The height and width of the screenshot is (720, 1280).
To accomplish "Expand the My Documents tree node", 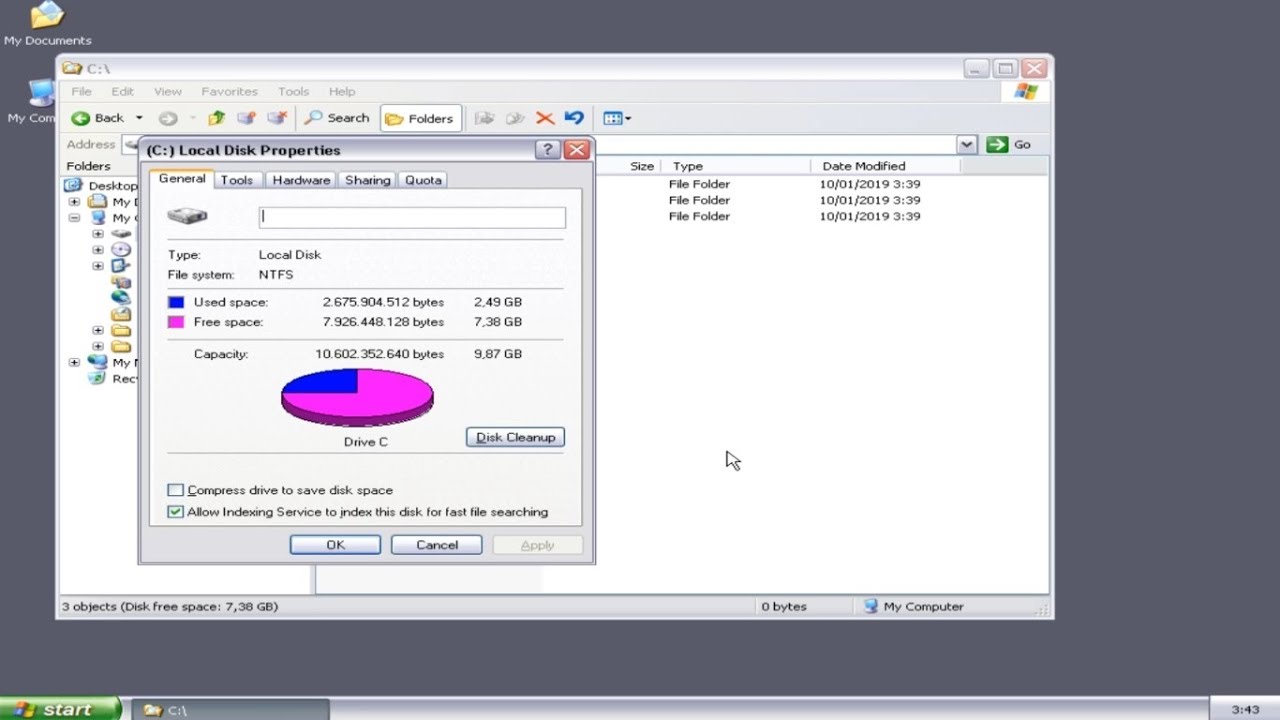I will (x=74, y=202).
